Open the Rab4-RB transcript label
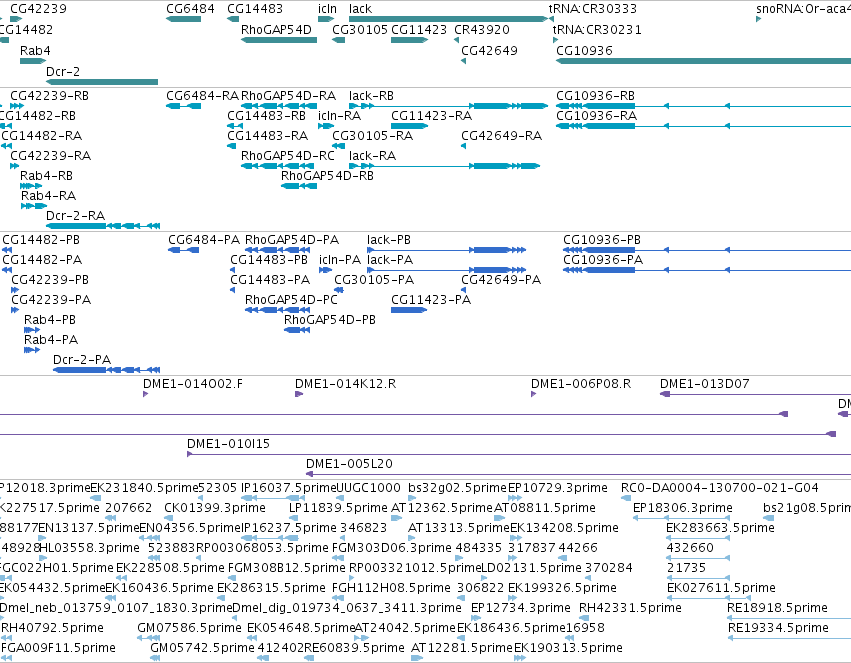Image resolution: width=851 pixels, height=663 pixels. click(46, 176)
